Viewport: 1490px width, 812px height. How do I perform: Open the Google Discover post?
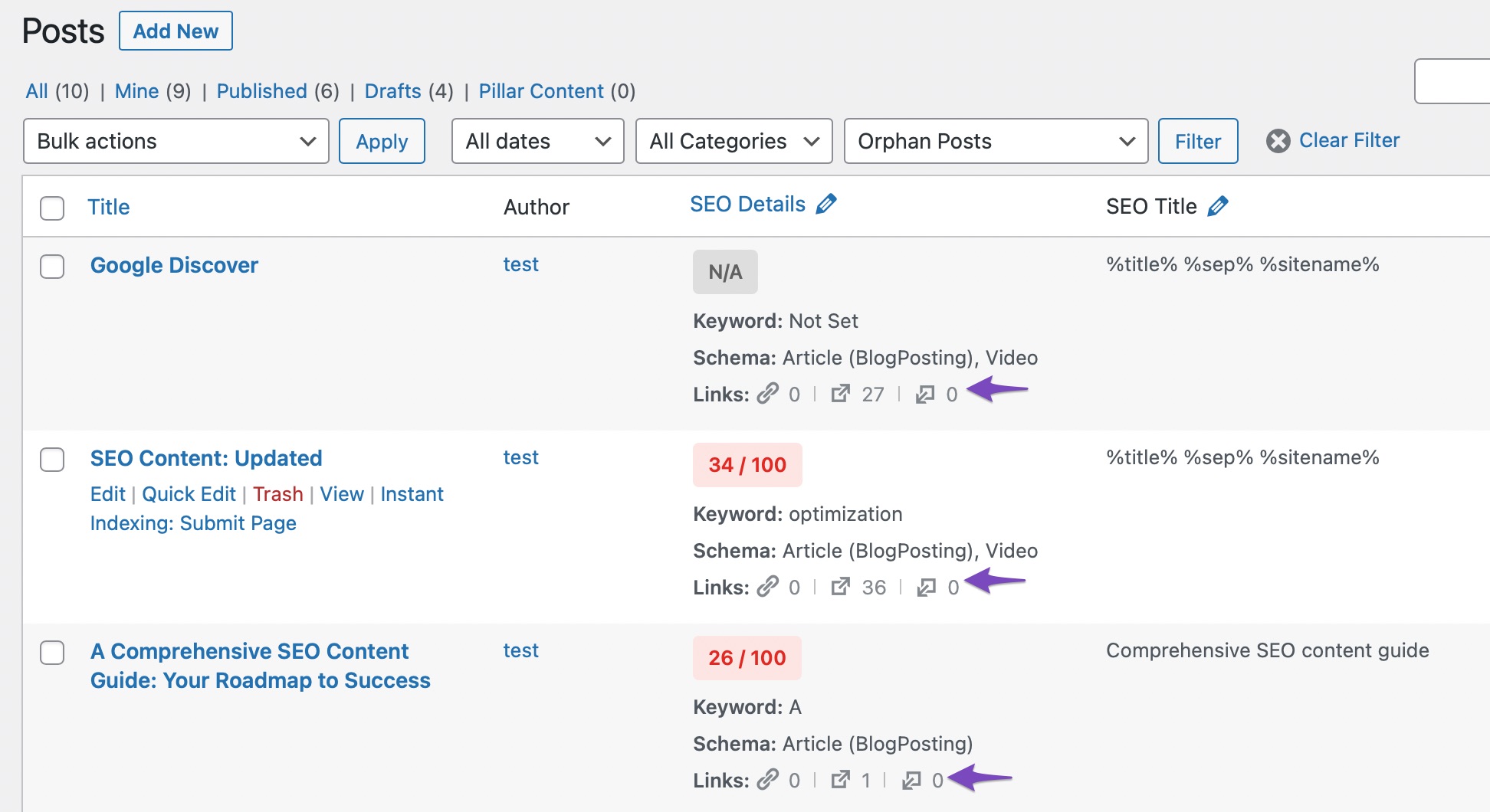tap(174, 265)
